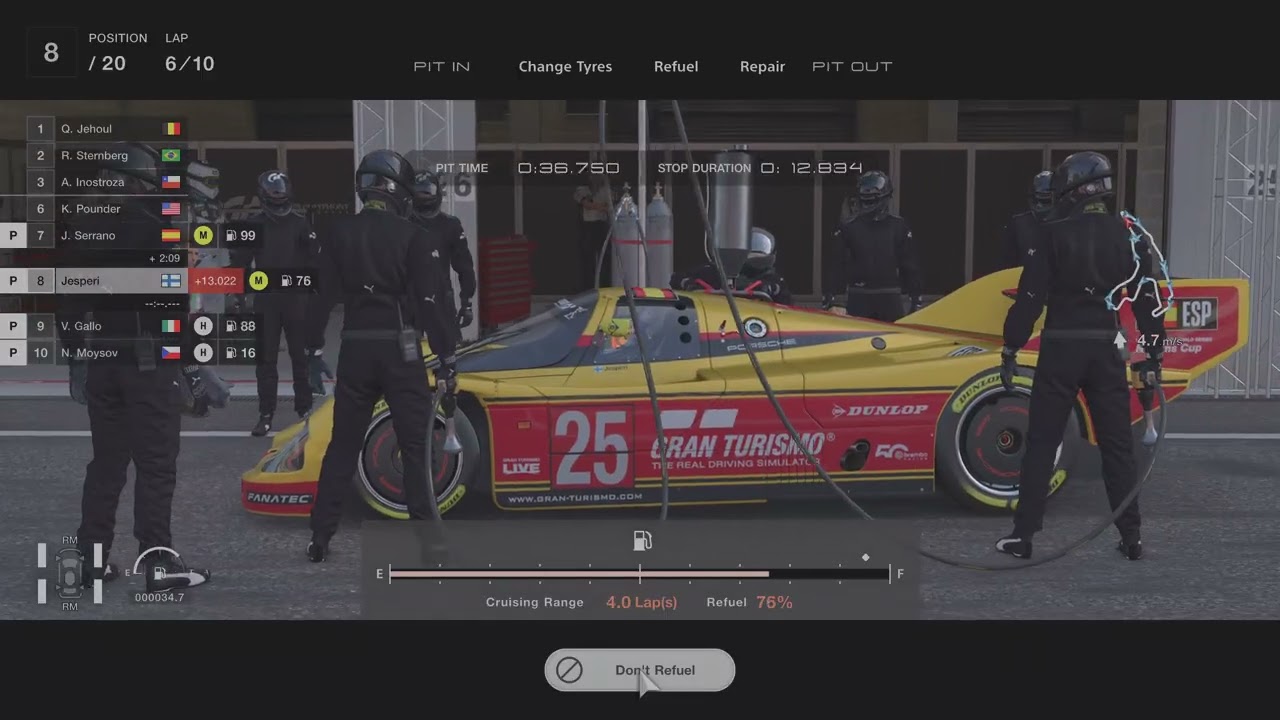Click the Jesperi driver name
This screenshot has width=1280, height=720.
click(x=80, y=281)
